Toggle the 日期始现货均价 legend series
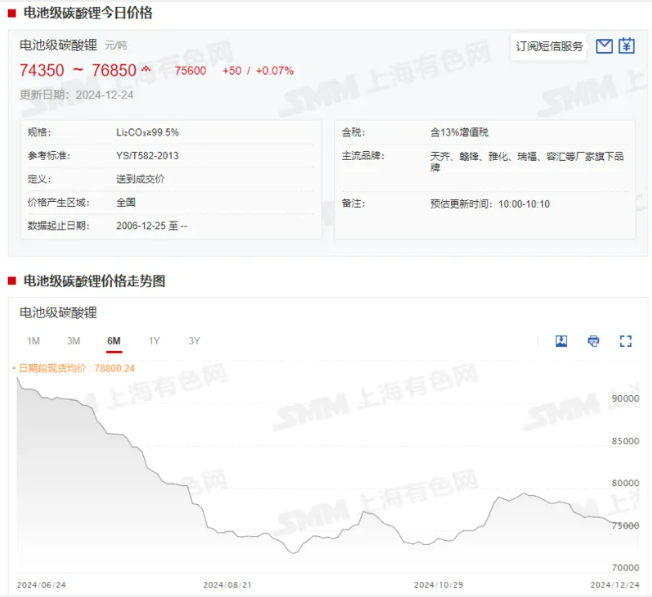The height and width of the screenshot is (597, 652). coord(77,368)
